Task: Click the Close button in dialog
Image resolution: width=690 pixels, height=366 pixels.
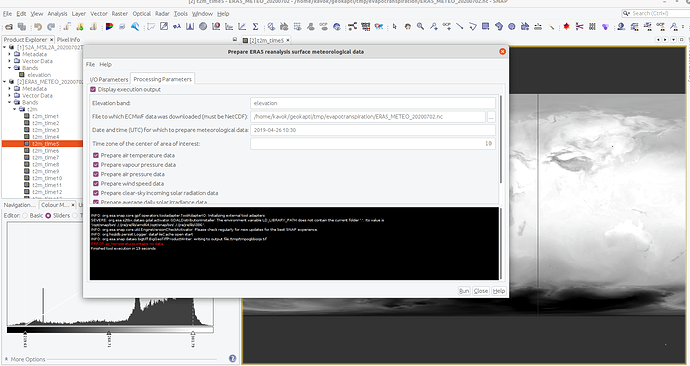Action: pyautogui.click(x=481, y=291)
